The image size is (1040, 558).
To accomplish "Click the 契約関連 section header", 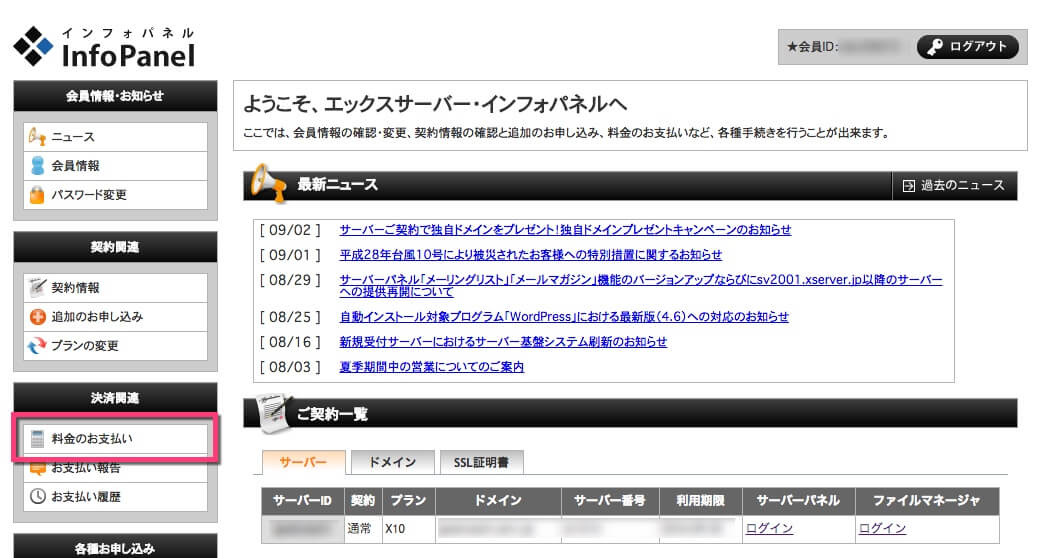I will [115, 247].
